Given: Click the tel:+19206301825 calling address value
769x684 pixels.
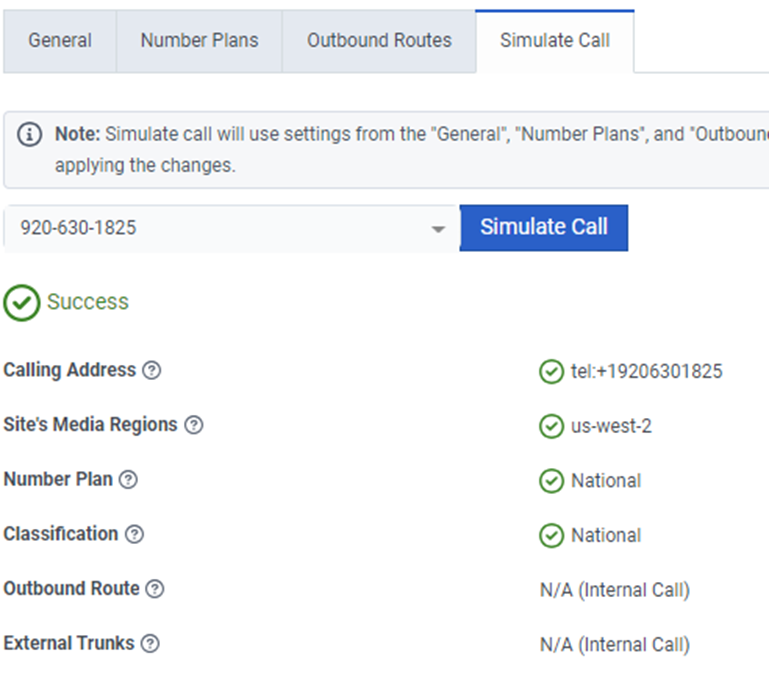Looking at the screenshot, I should 647,372.
